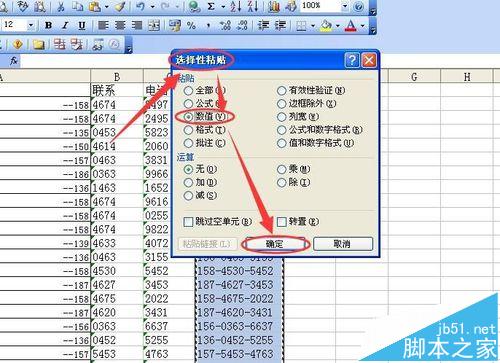Screen dimensions: 500x363
Task: Select the 格式 (Formats) radio button
Action: click(x=188, y=130)
